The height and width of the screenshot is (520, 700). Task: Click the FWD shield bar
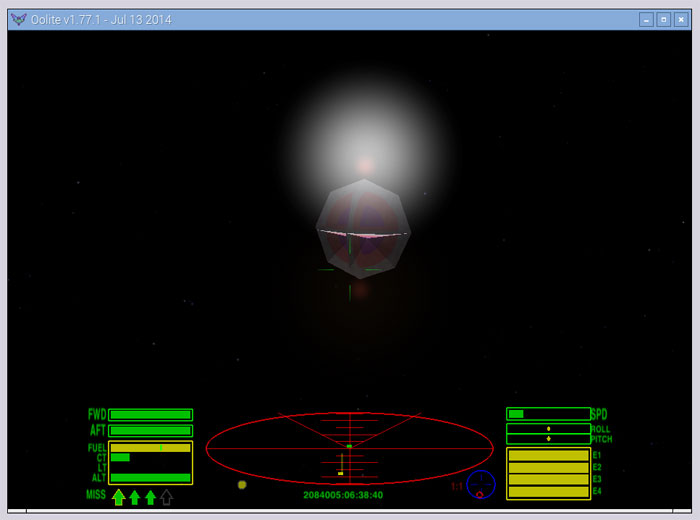coord(150,415)
